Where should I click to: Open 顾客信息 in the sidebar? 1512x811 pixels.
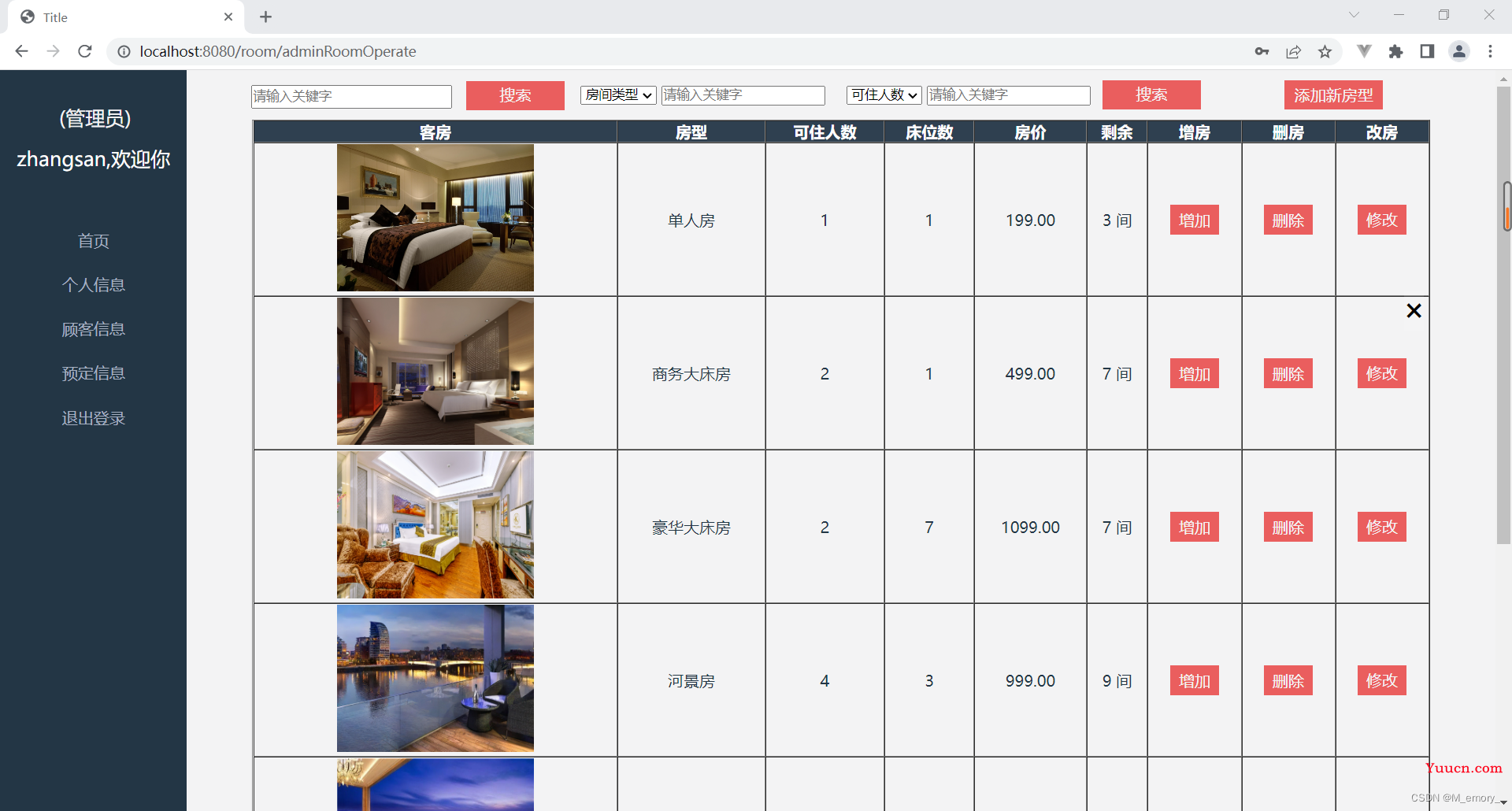click(94, 329)
